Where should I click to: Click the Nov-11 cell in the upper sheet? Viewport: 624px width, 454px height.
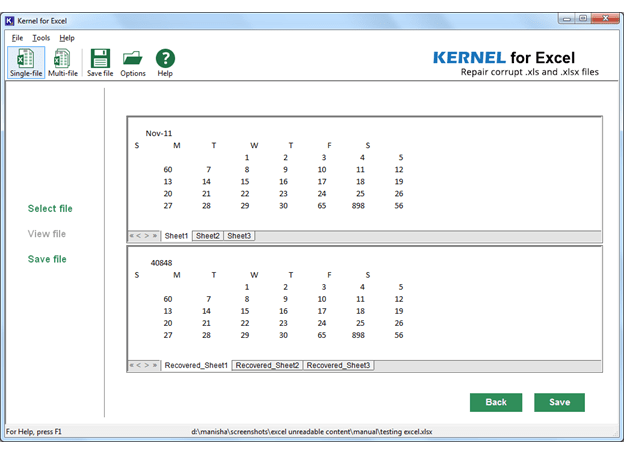click(x=158, y=133)
